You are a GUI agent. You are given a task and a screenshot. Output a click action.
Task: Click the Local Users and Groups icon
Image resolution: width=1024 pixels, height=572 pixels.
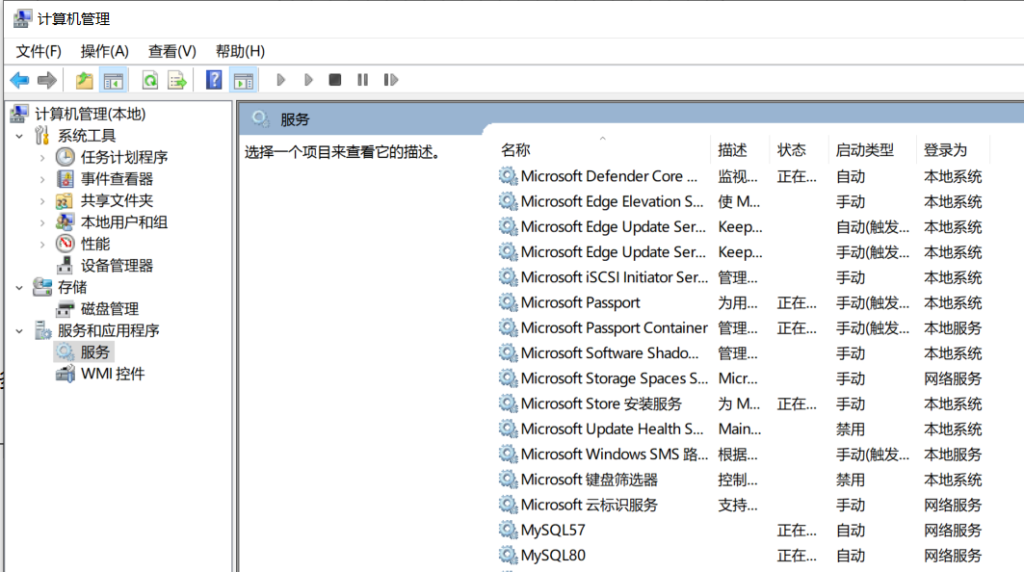(65, 222)
